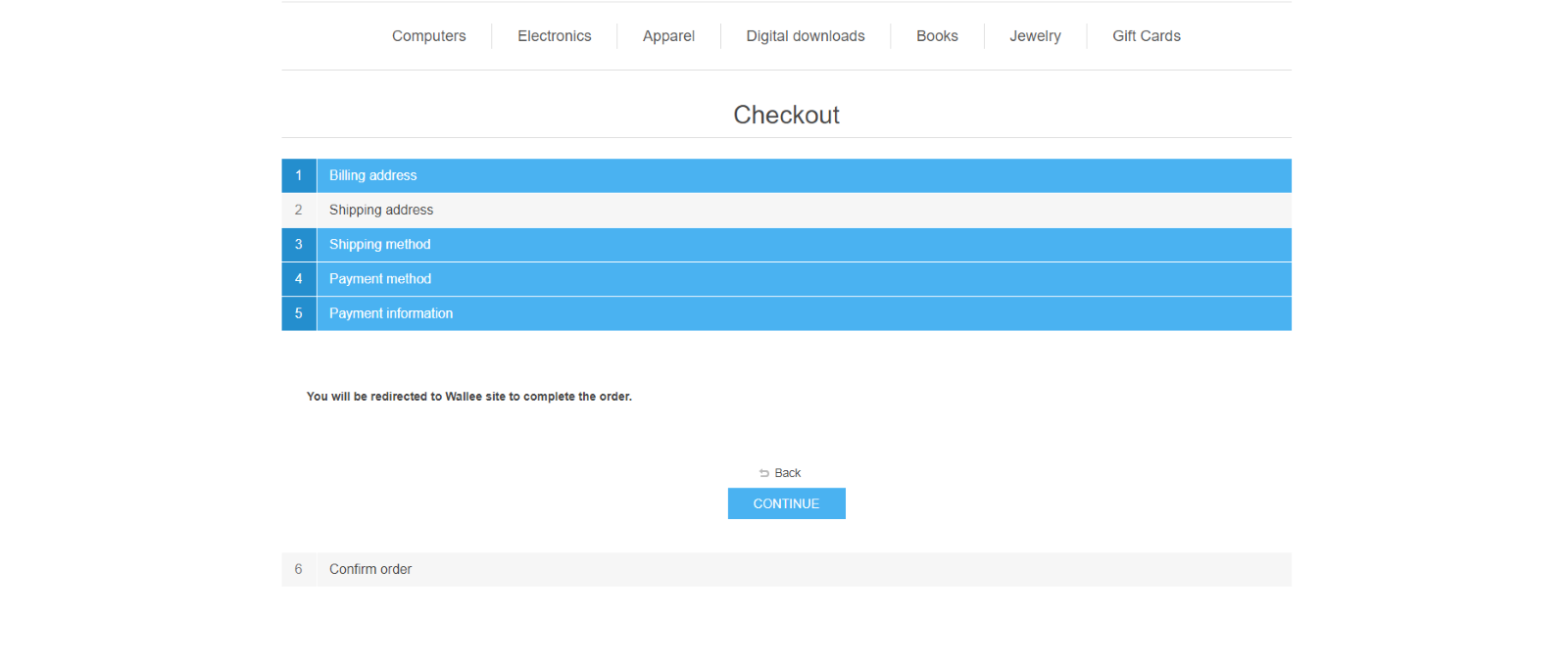
Task: Click the step number 1 badge
Action: [x=299, y=175]
